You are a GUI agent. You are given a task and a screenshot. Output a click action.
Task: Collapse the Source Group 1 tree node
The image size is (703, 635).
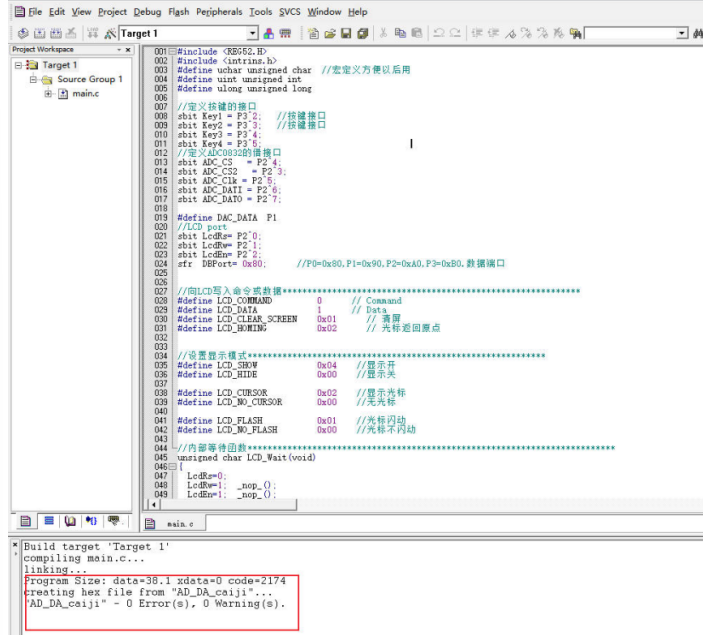point(33,79)
